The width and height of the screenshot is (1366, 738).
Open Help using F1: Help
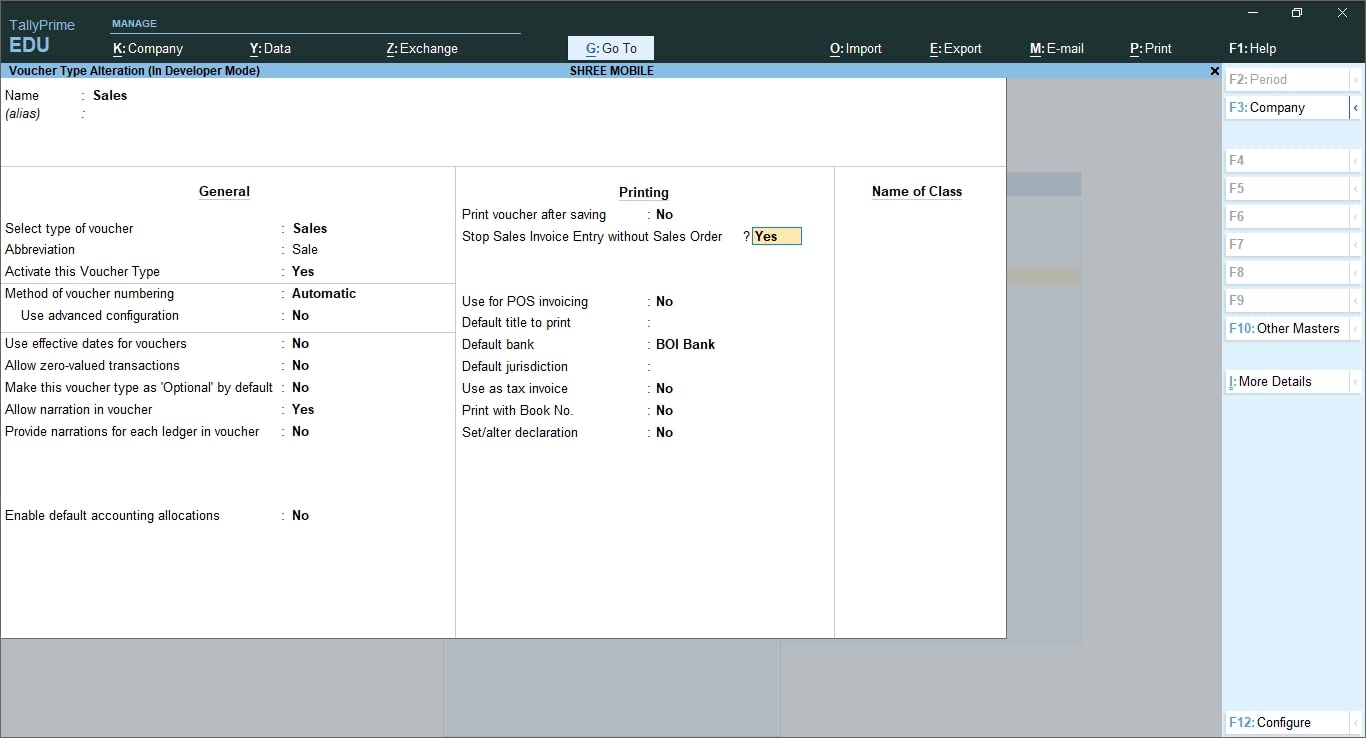click(x=1251, y=47)
